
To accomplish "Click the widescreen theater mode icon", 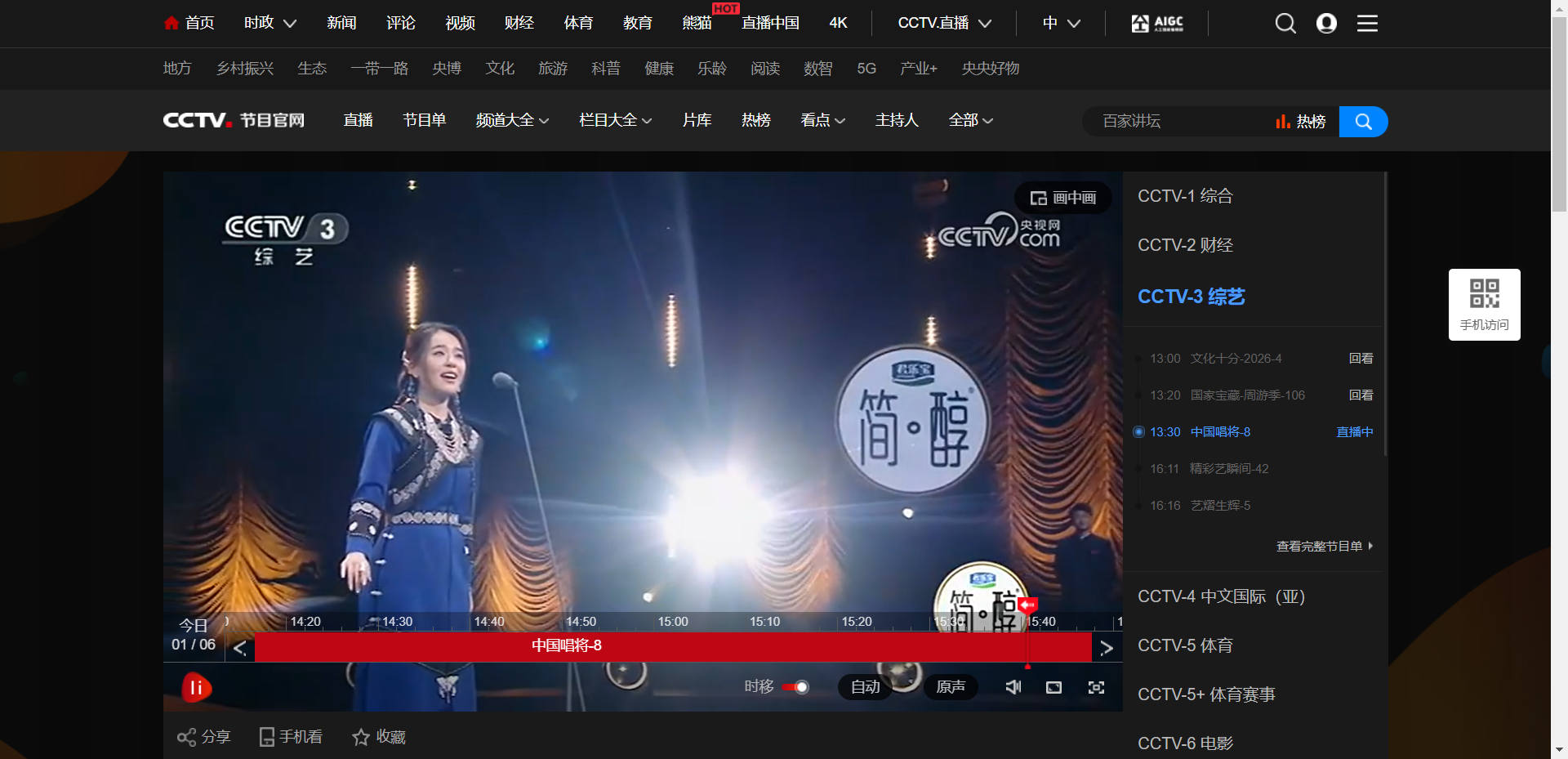I will (1053, 687).
